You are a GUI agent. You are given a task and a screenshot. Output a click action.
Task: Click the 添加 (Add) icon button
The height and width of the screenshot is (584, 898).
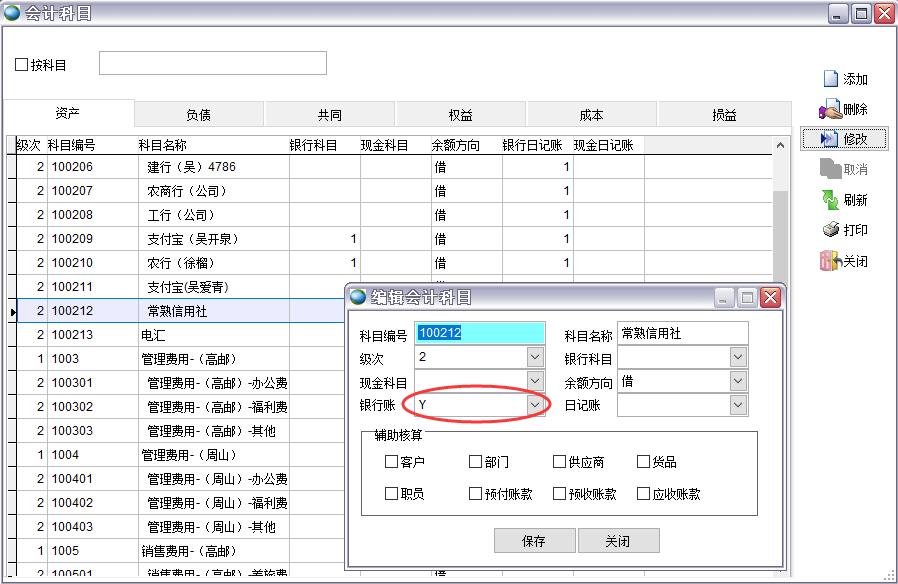pos(830,79)
